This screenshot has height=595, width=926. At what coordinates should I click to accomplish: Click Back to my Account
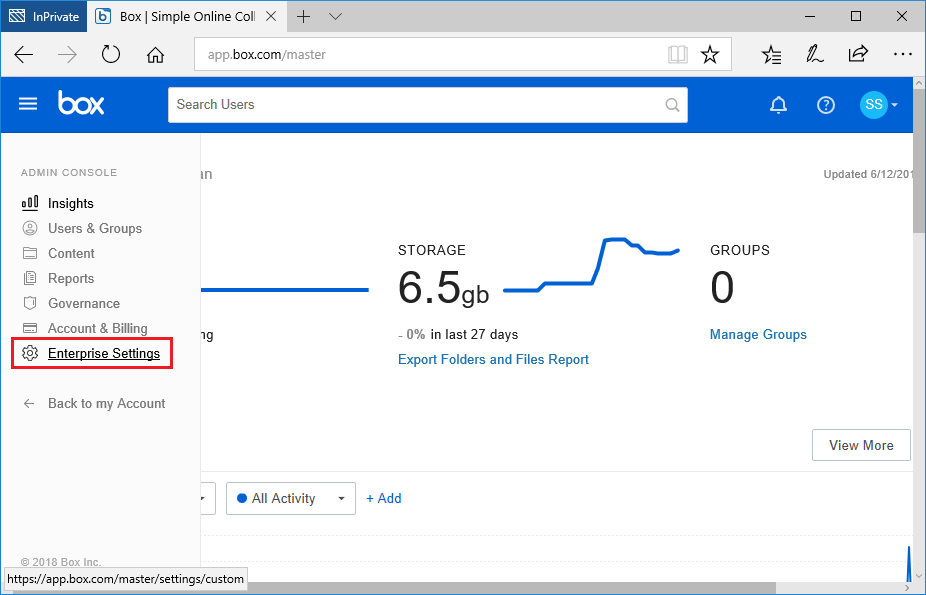106,404
